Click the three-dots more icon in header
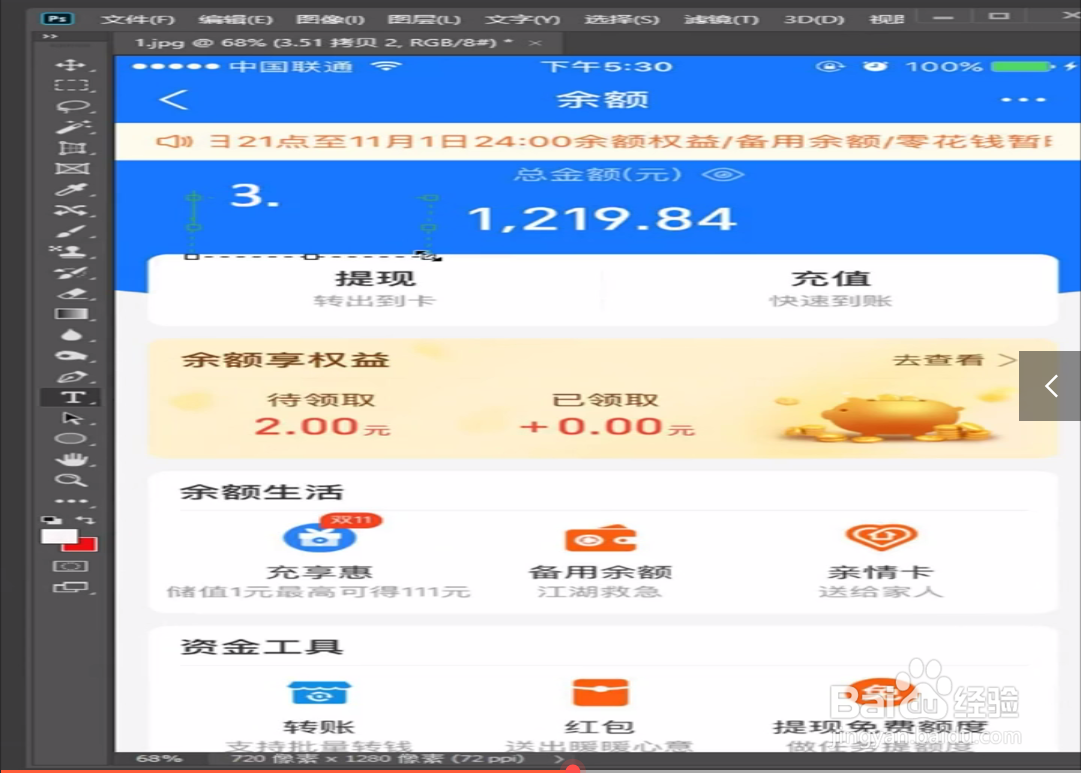The height and width of the screenshot is (773, 1081). pyautogui.click(x=1023, y=100)
